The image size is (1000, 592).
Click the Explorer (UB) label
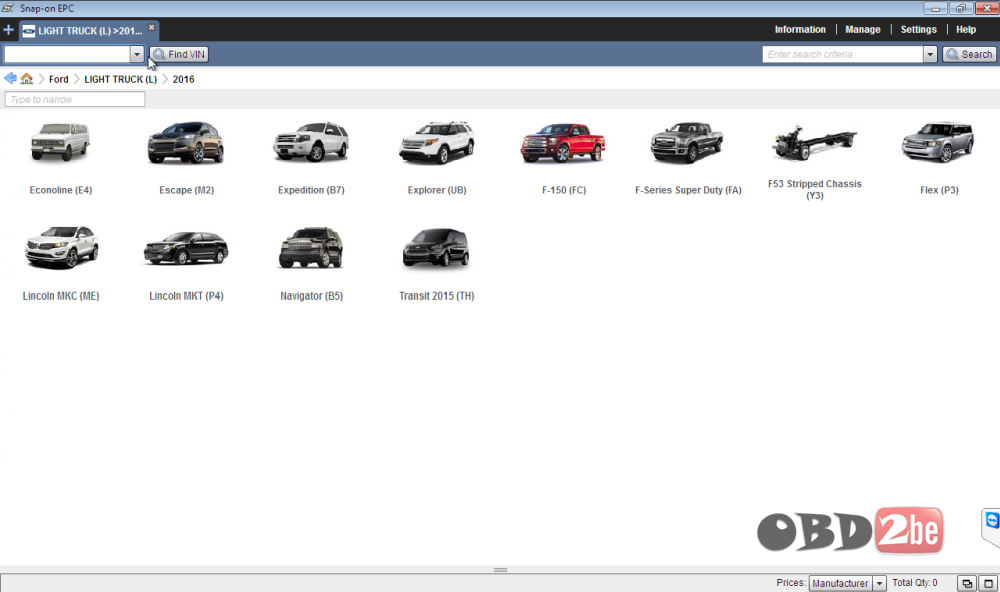[437, 190]
